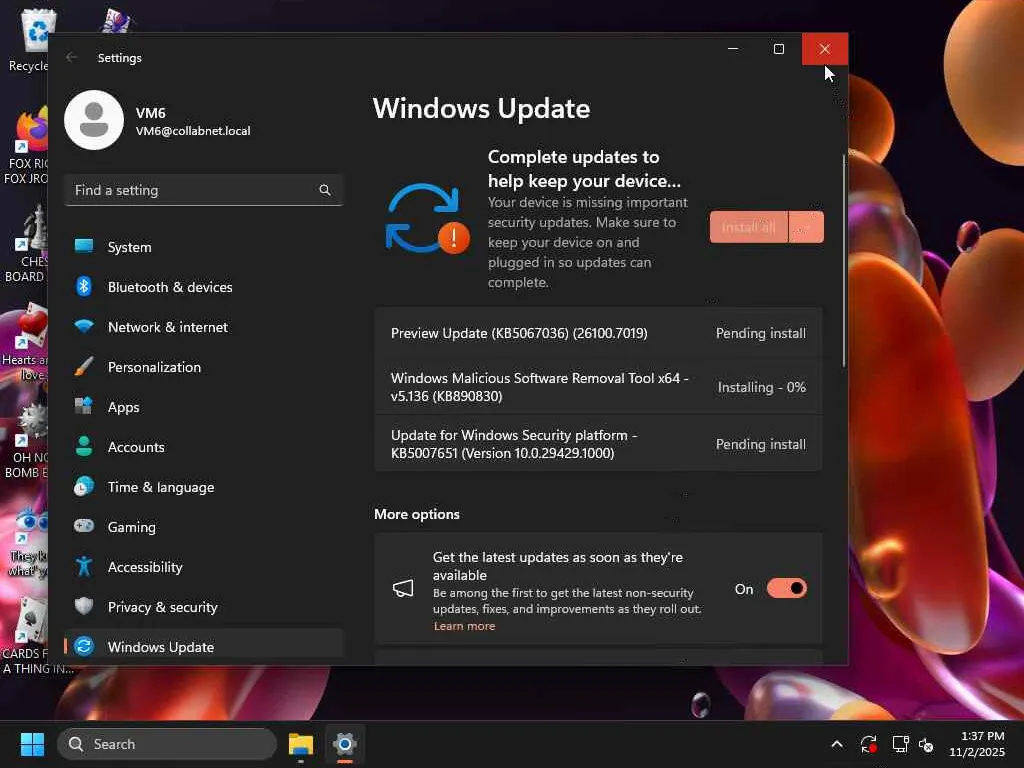Switch to Network & internet page
The width and height of the screenshot is (1024, 768).
tap(204, 327)
